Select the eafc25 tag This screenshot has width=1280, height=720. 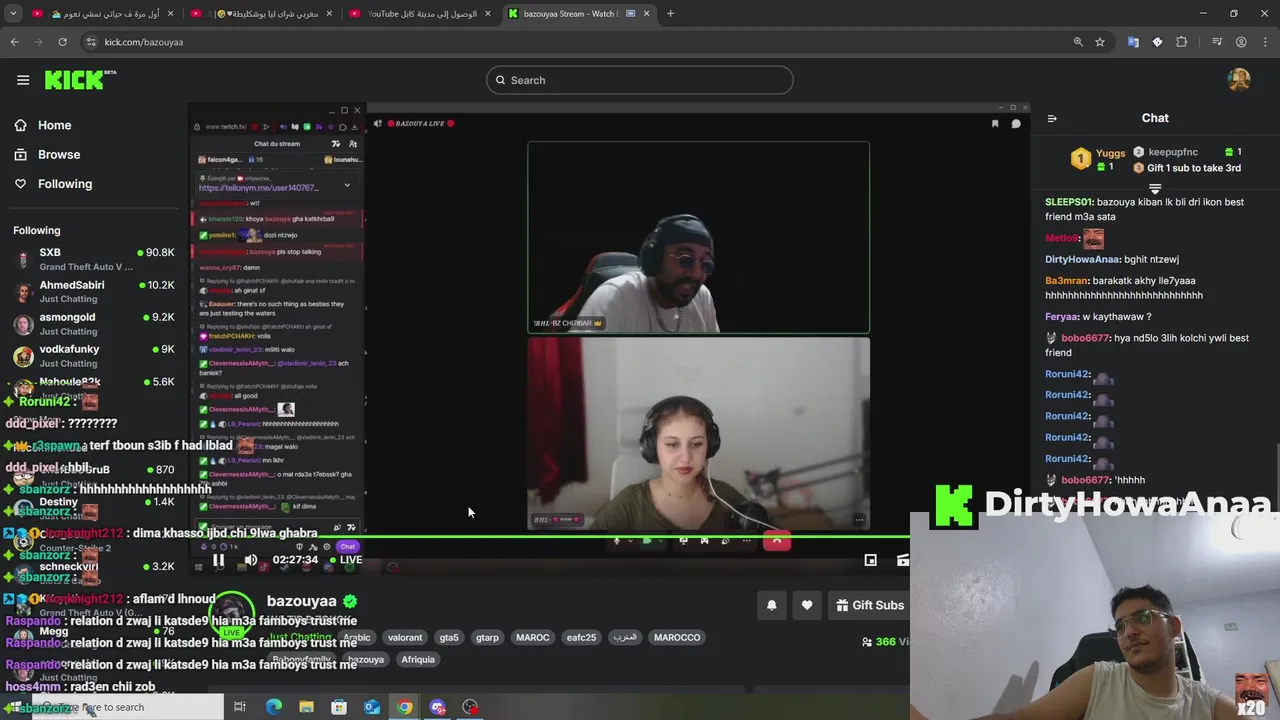[x=581, y=637]
